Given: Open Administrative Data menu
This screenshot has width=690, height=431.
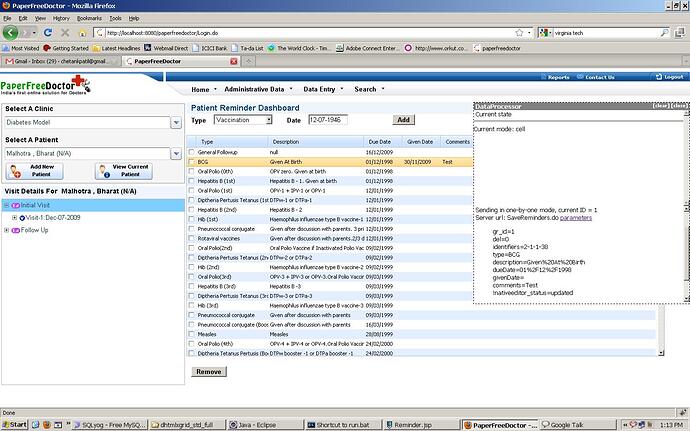Looking at the screenshot, I should pos(258,89).
